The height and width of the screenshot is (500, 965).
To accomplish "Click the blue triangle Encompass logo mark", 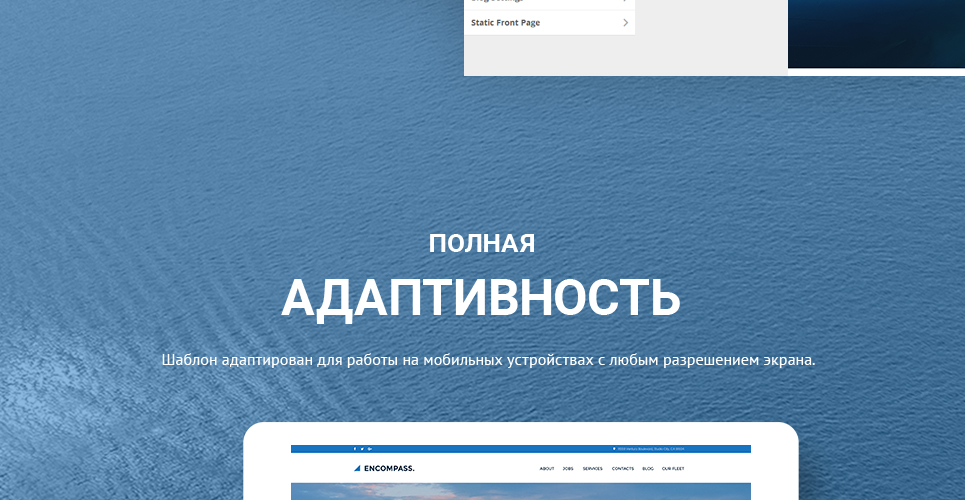I will point(357,469).
